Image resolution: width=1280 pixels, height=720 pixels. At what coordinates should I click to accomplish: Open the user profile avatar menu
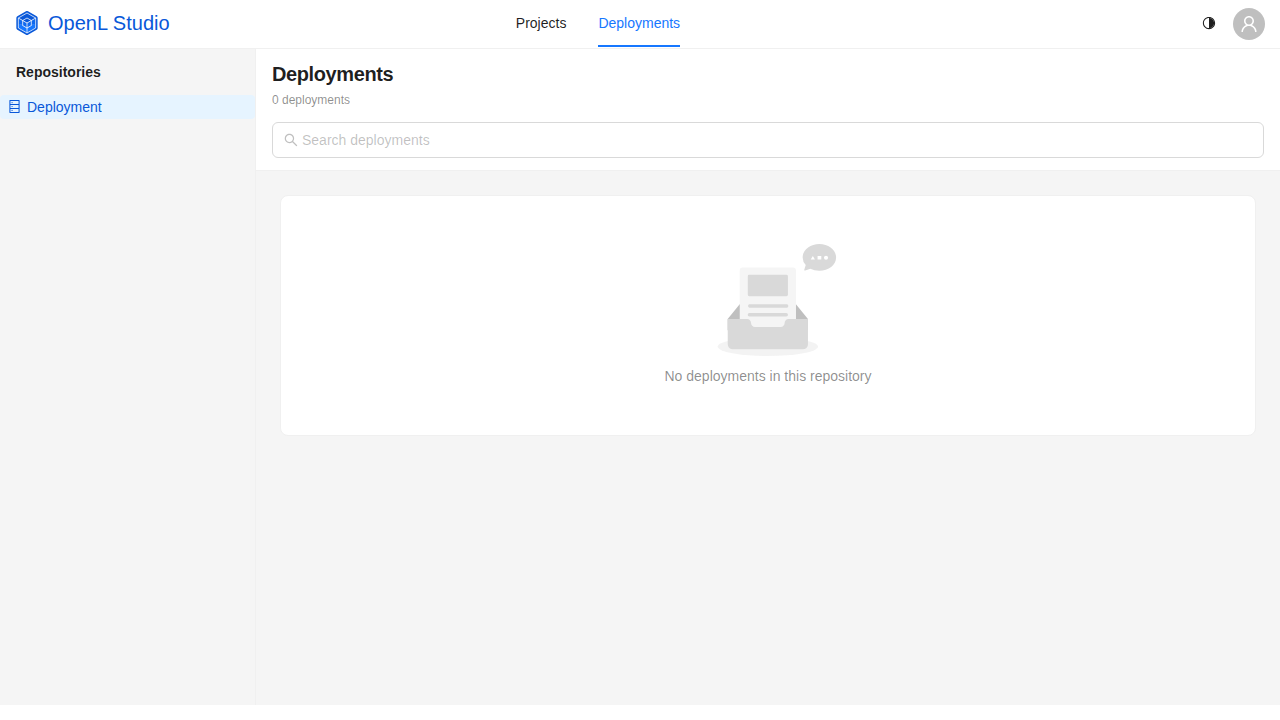[x=1249, y=24]
